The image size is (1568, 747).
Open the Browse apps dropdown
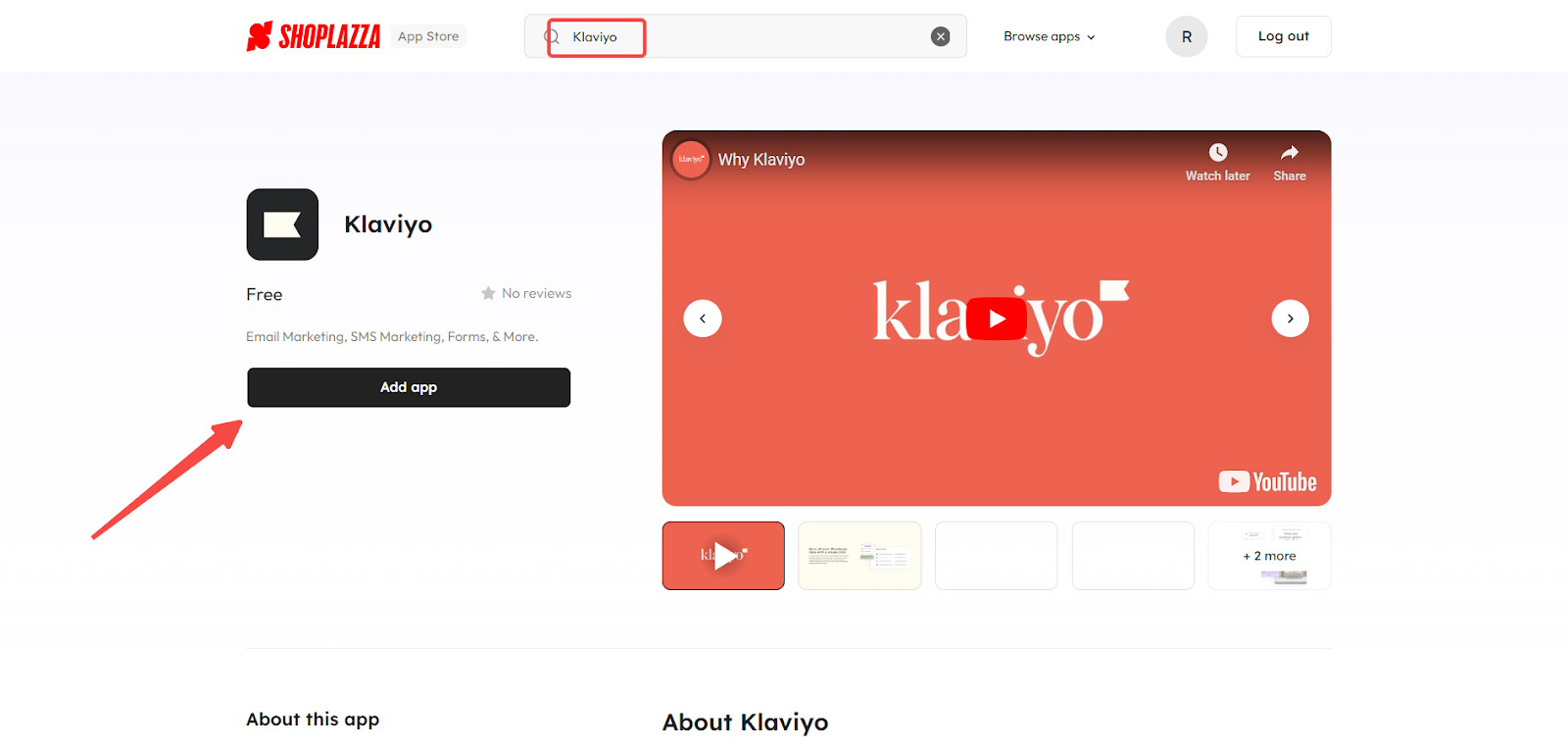(x=1049, y=36)
